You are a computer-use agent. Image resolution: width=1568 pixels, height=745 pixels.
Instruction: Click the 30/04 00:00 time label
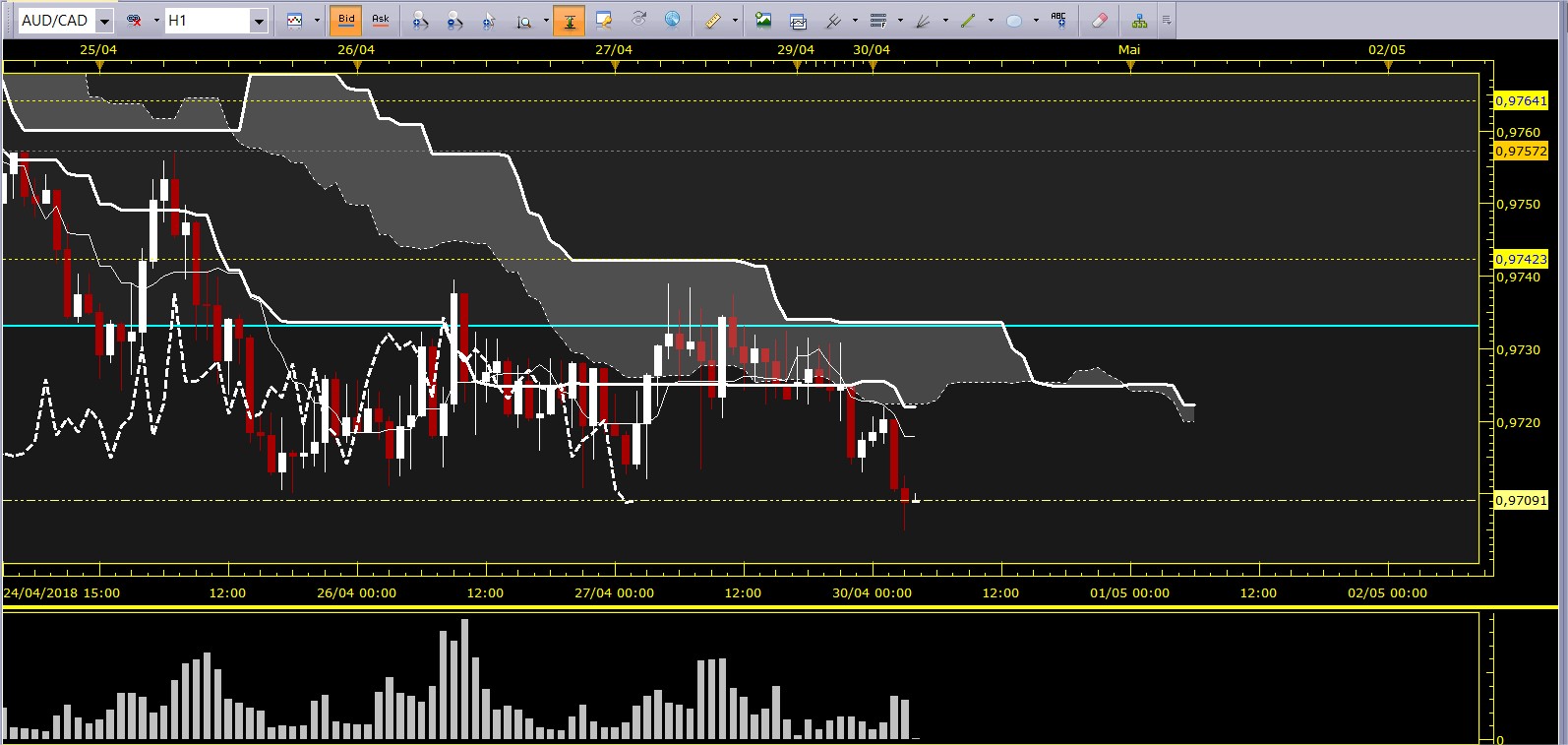873,592
